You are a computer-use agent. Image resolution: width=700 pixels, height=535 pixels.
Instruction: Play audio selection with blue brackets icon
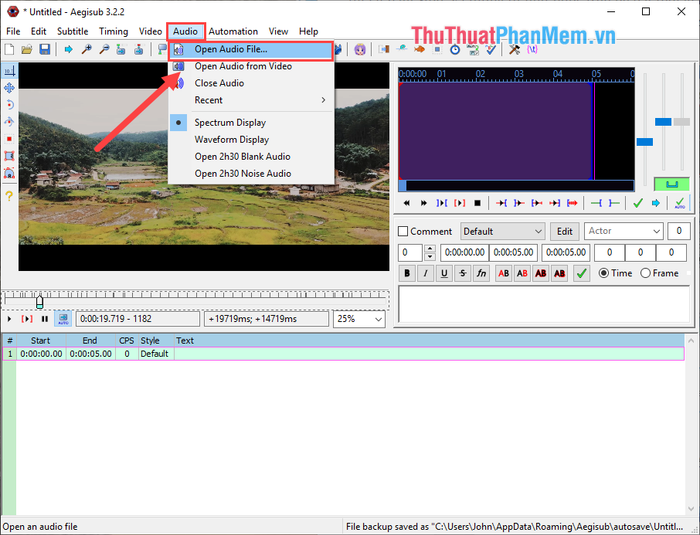[x=442, y=203]
